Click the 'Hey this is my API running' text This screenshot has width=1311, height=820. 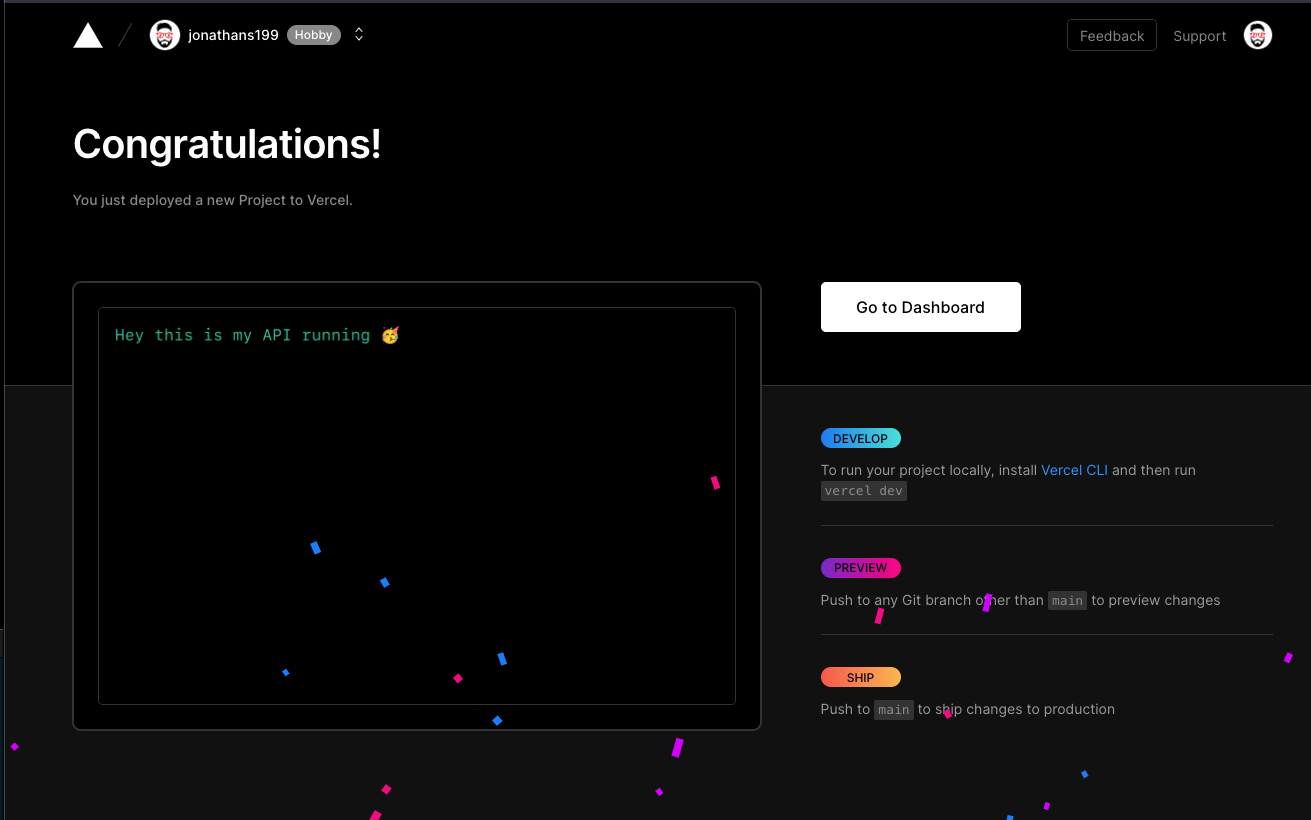pyautogui.click(x=242, y=335)
